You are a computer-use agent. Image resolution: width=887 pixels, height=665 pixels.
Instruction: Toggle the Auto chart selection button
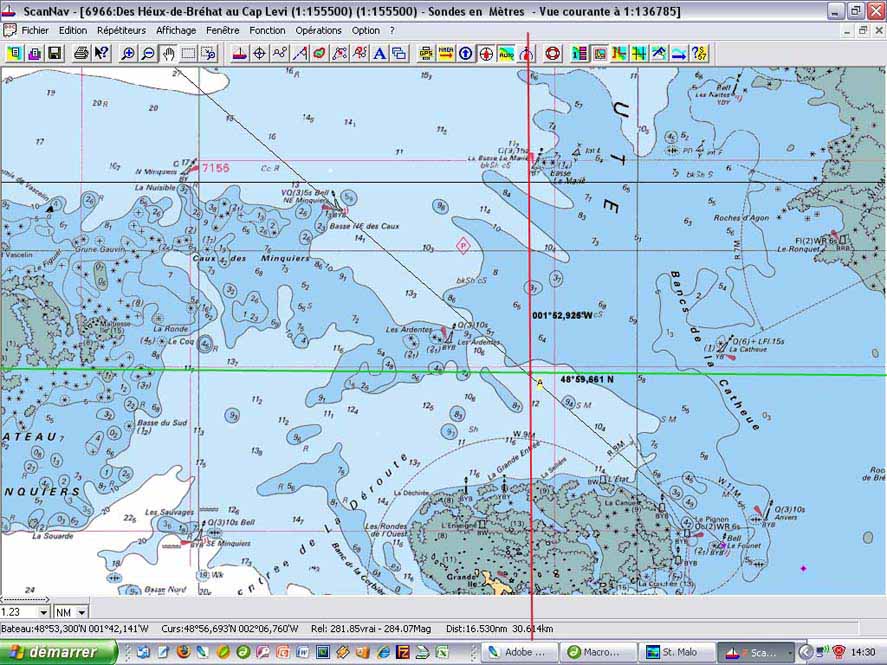pyautogui.click(x=506, y=54)
